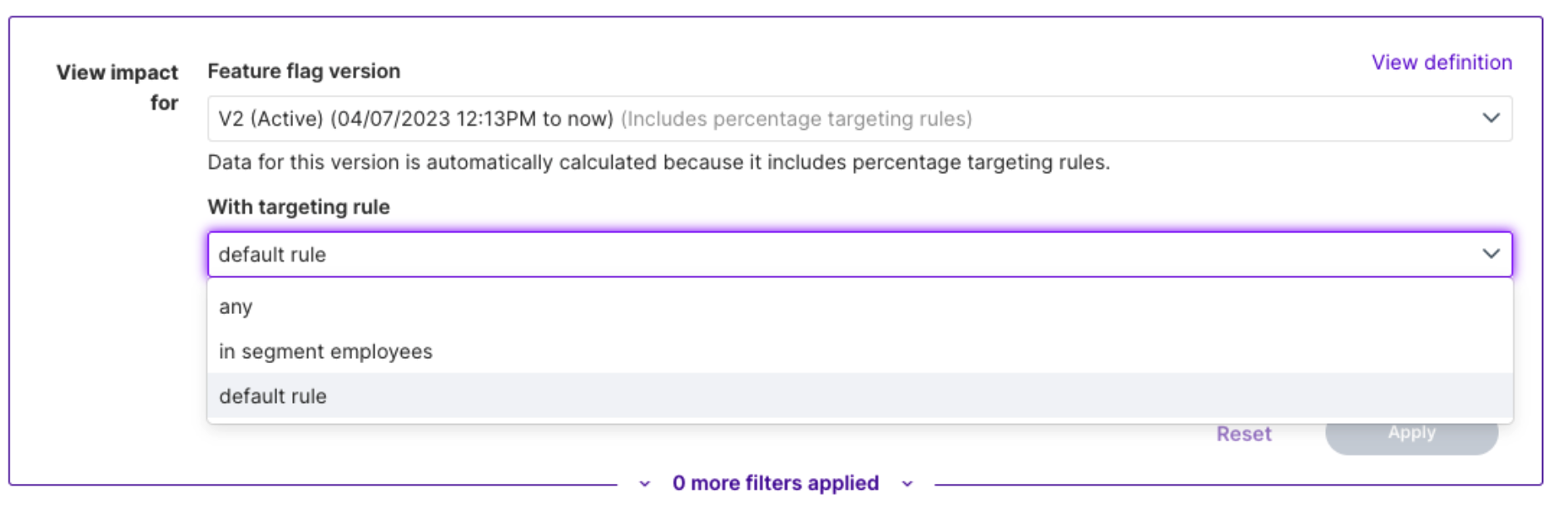The height and width of the screenshot is (508, 1568).
Task: Click chevron left of '0 more filters applied'
Action: tap(644, 484)
